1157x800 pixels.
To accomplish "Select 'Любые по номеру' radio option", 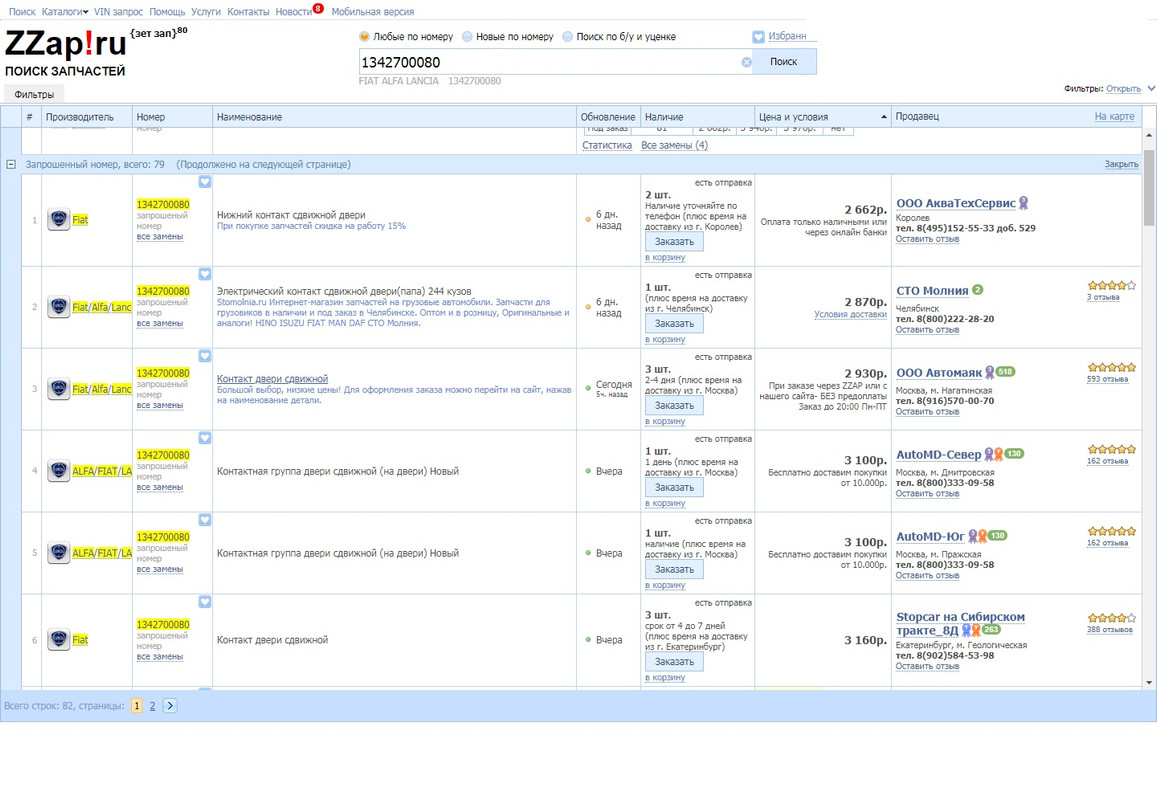I will coord(364,36).
